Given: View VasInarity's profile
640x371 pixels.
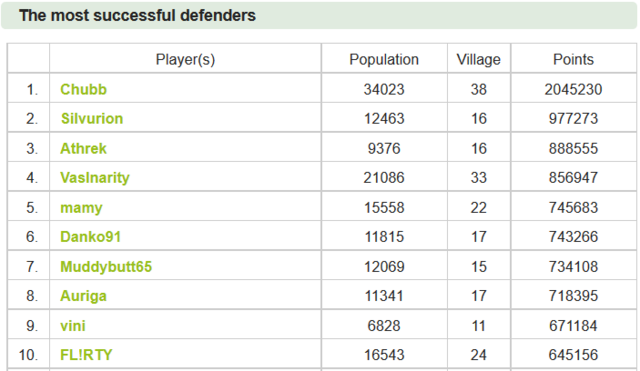Looking at the screenshot, I should [x=95, y=178].
